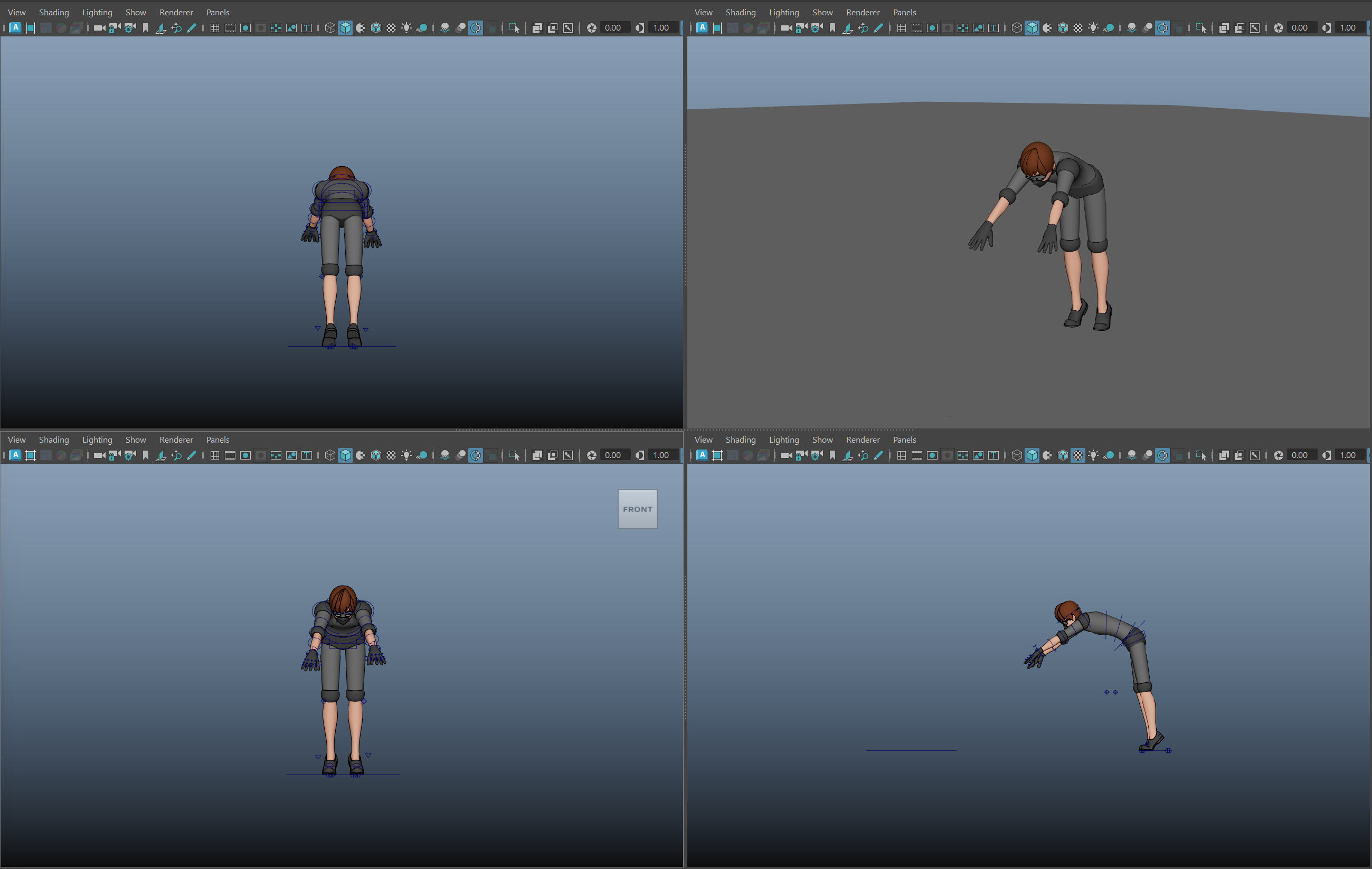
Task: Open View menu in top-right perspective panel
Action: point(703,12)
